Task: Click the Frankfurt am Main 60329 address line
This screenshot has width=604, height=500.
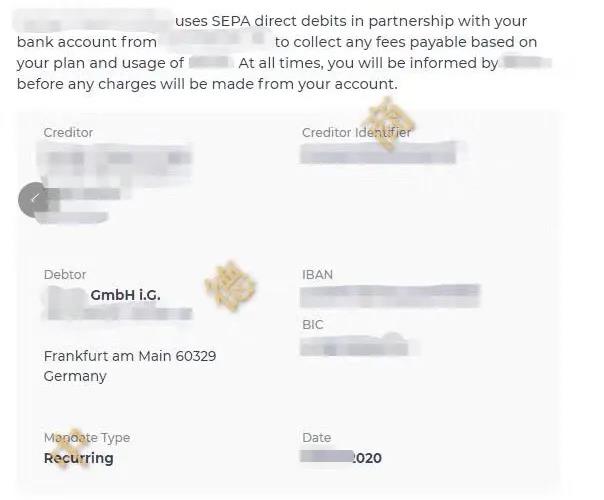Action: click(130, 356)
